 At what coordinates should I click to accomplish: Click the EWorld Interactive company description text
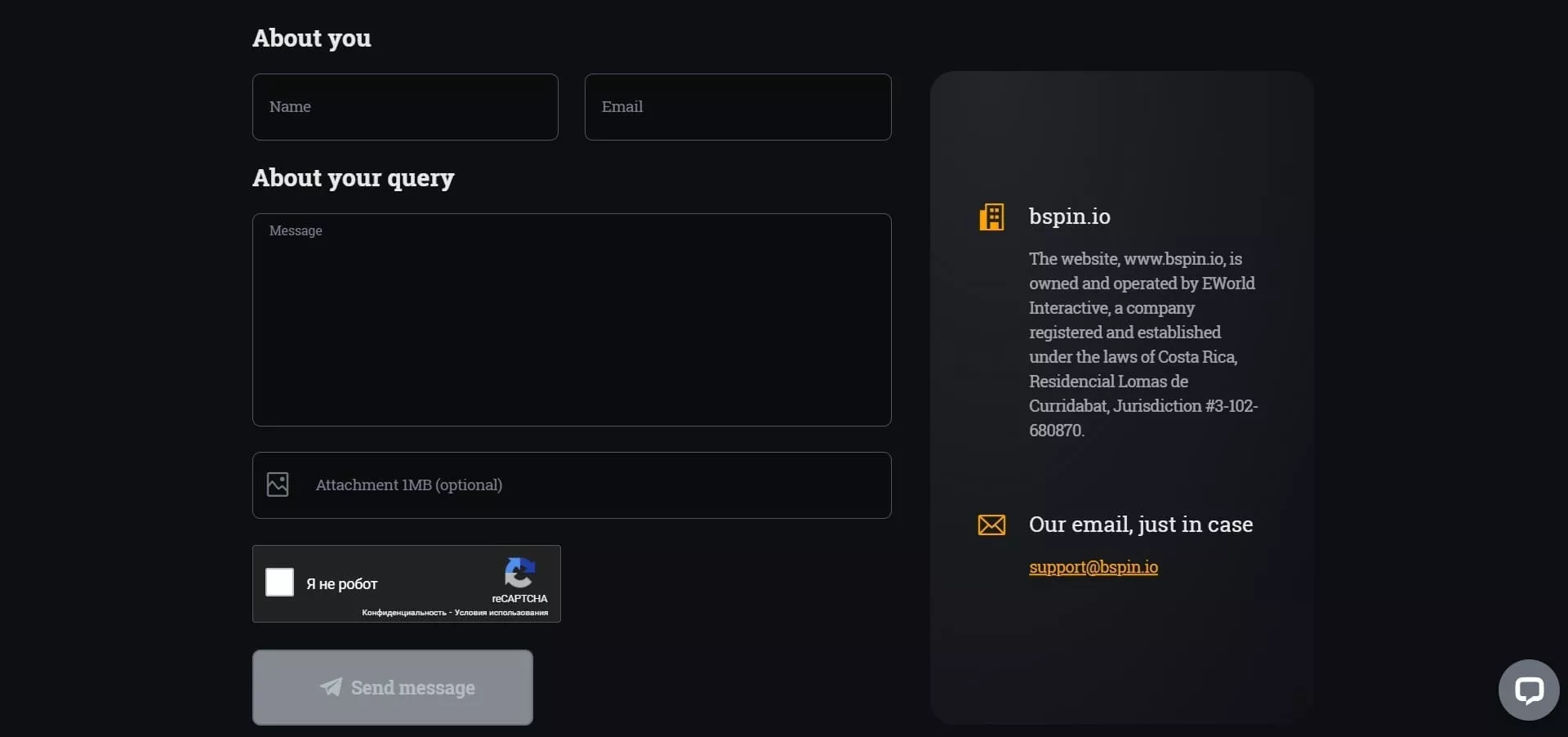click(x=1142, y=344)
